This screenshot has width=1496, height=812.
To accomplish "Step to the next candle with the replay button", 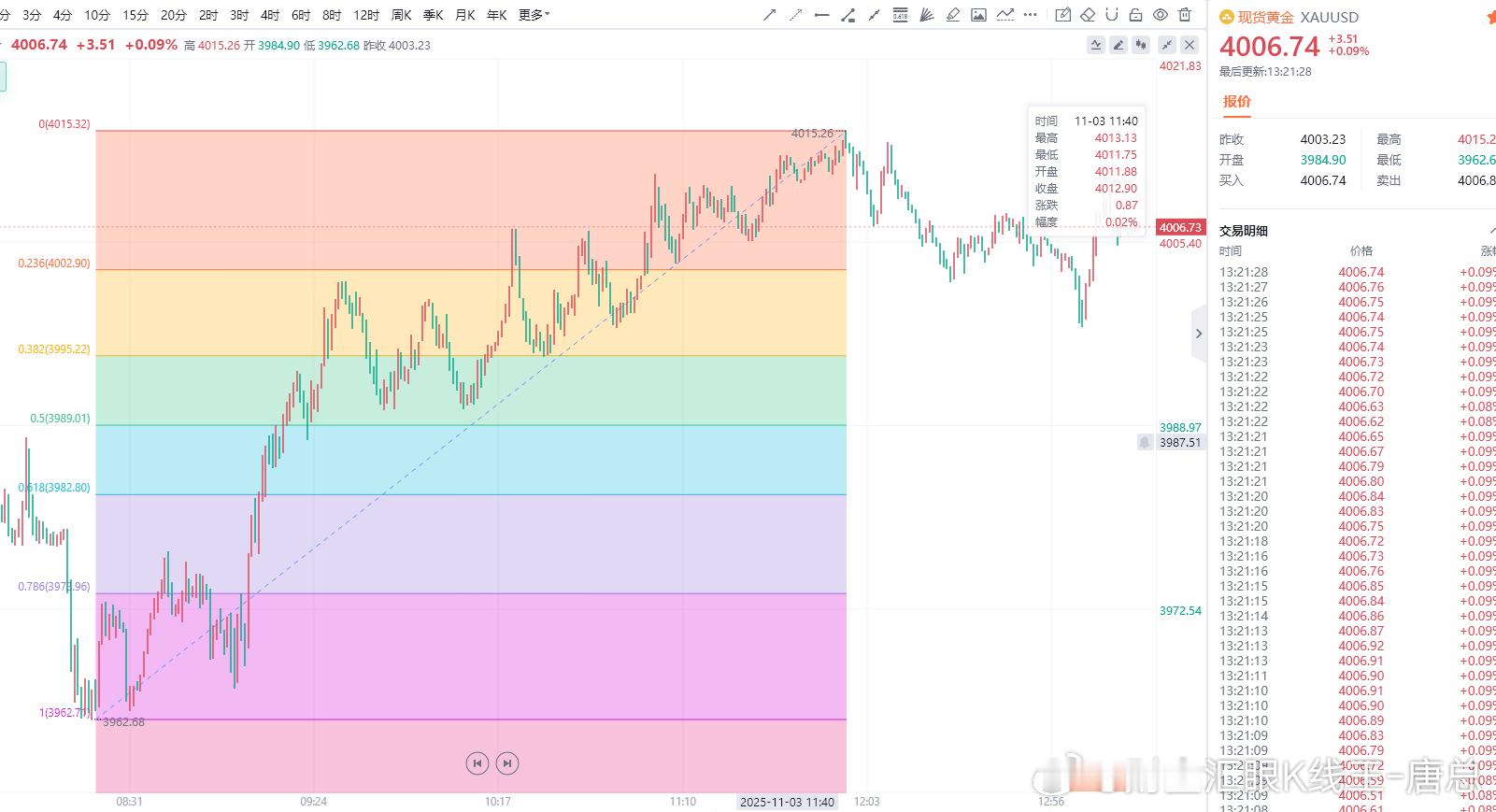I will pyautogui.click(x=507, y=763).
